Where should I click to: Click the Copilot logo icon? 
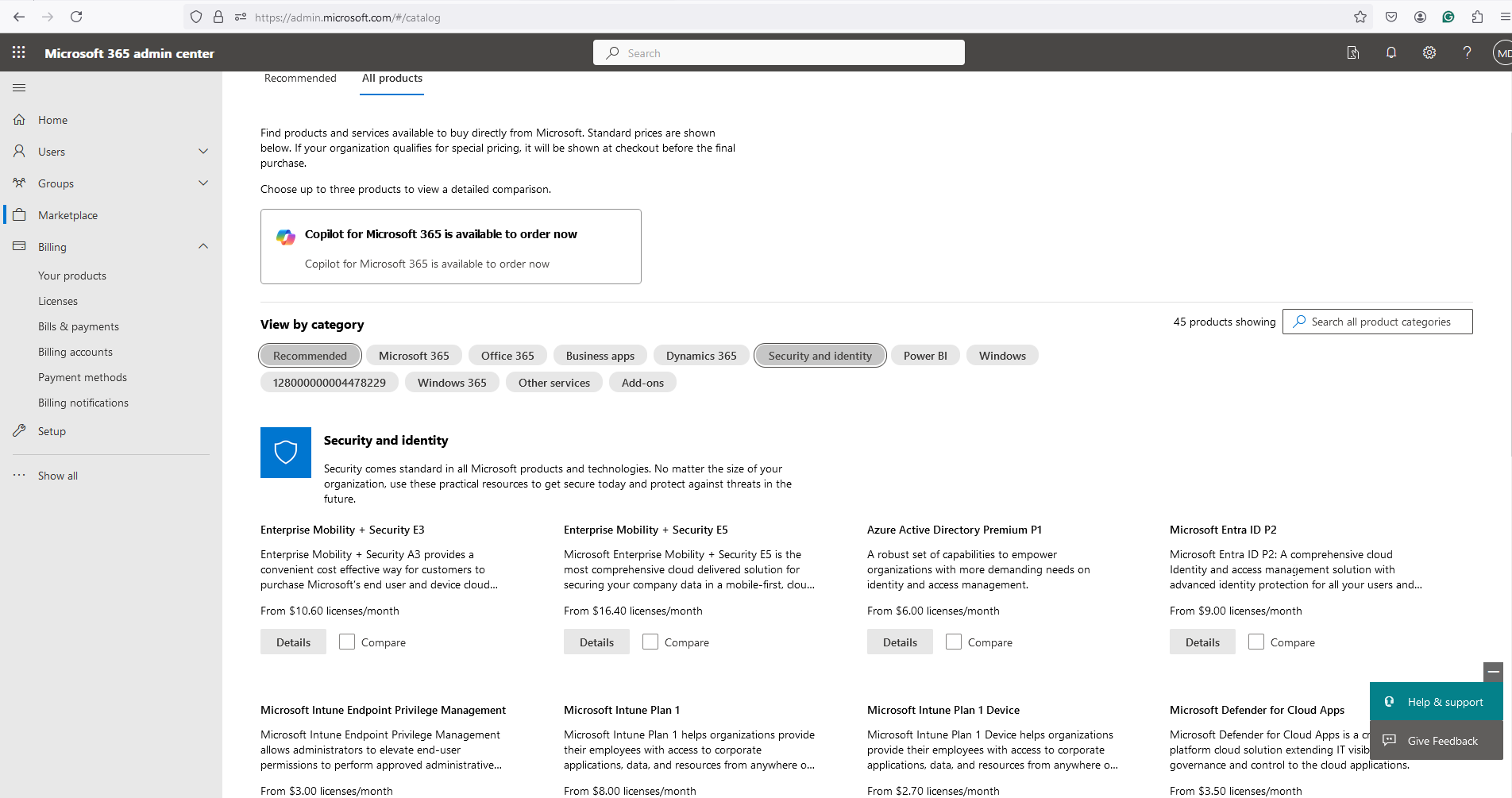click(286, 237)
